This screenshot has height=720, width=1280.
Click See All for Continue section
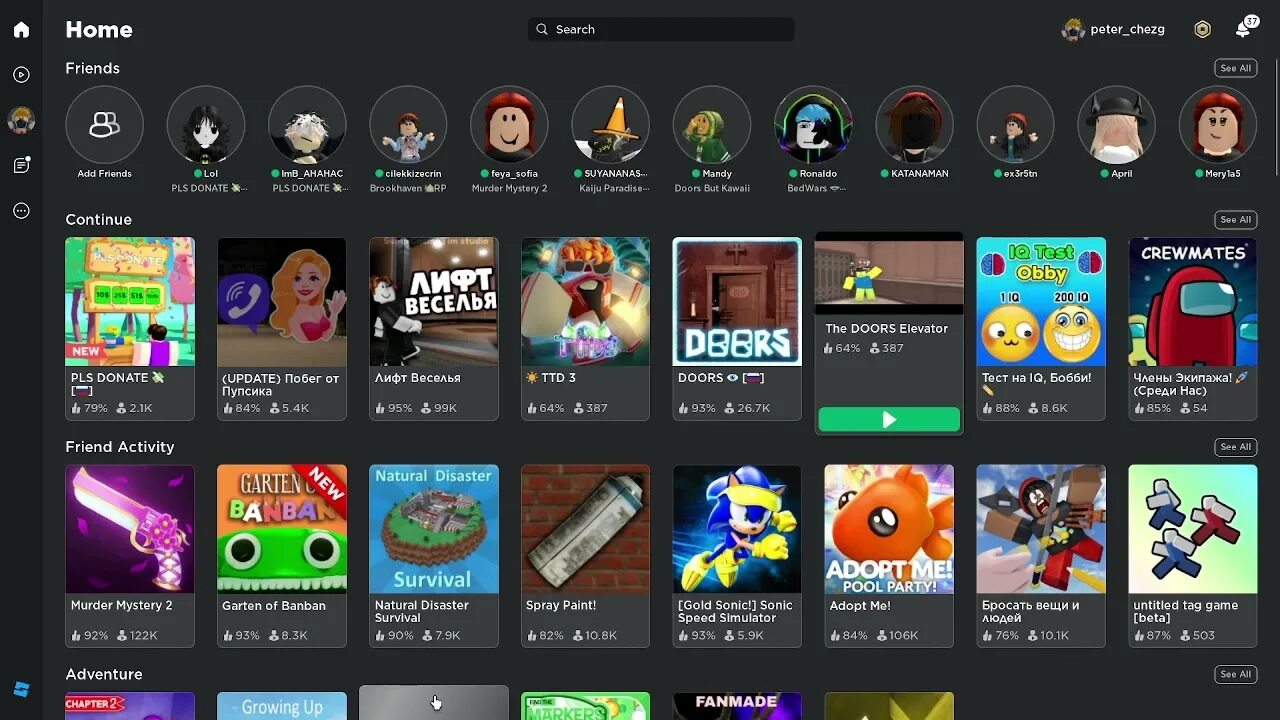(x=1236, y=219)
